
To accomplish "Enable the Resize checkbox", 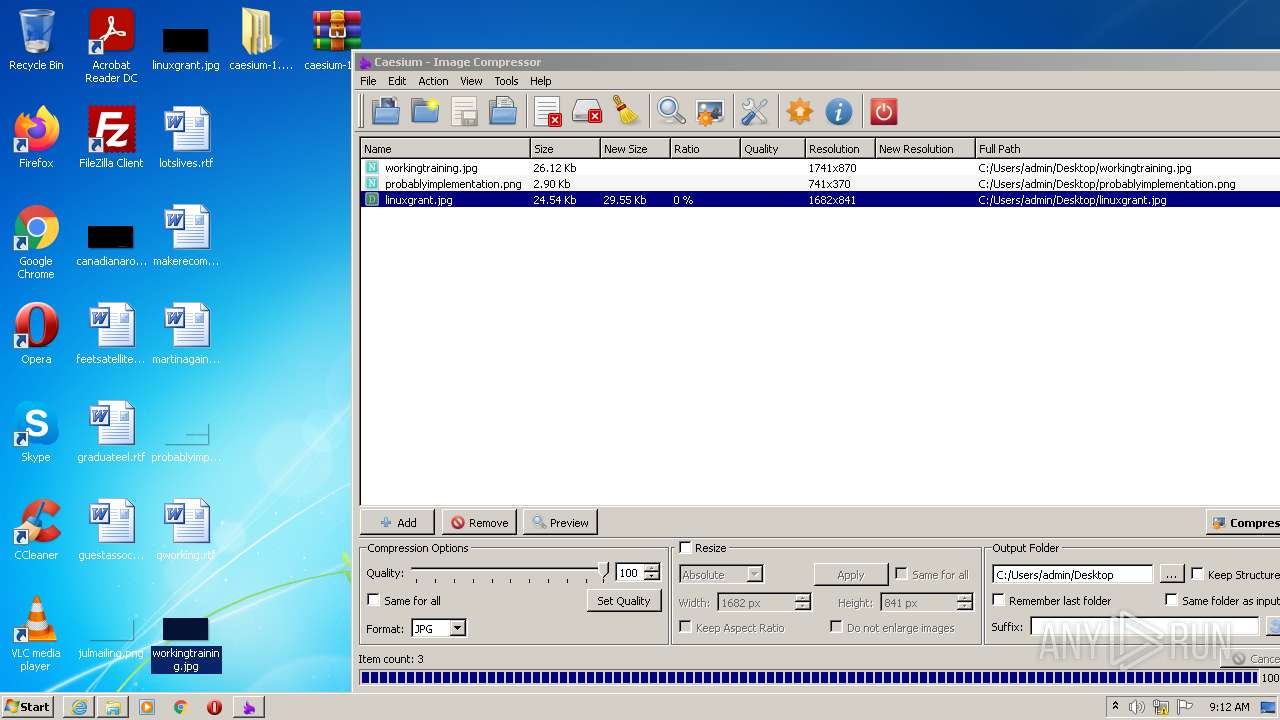I will tap(685, 548).
